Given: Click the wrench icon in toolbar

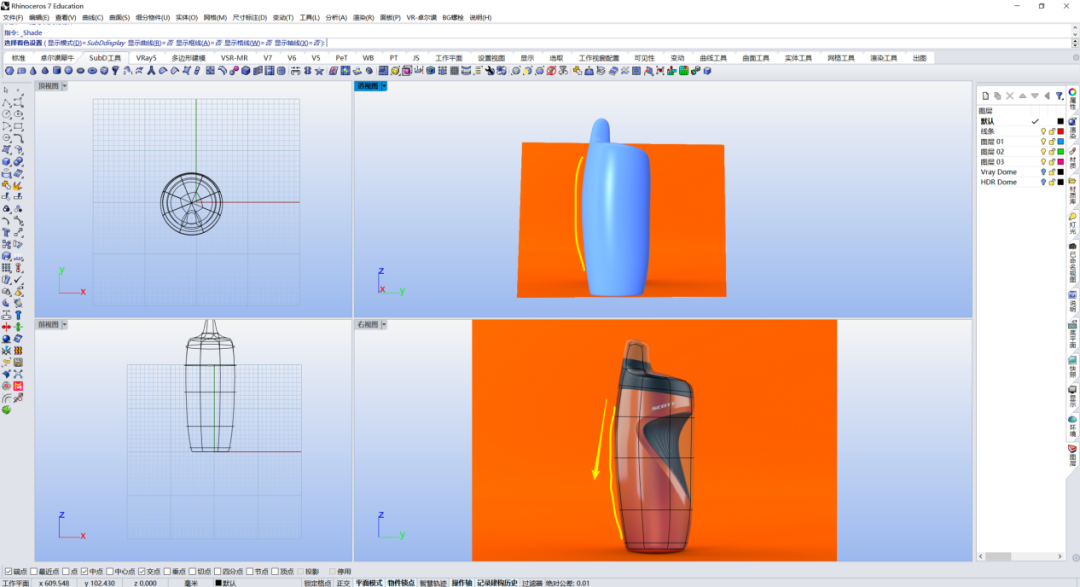Looking at the screenshot, I should [x=490, y=70].
